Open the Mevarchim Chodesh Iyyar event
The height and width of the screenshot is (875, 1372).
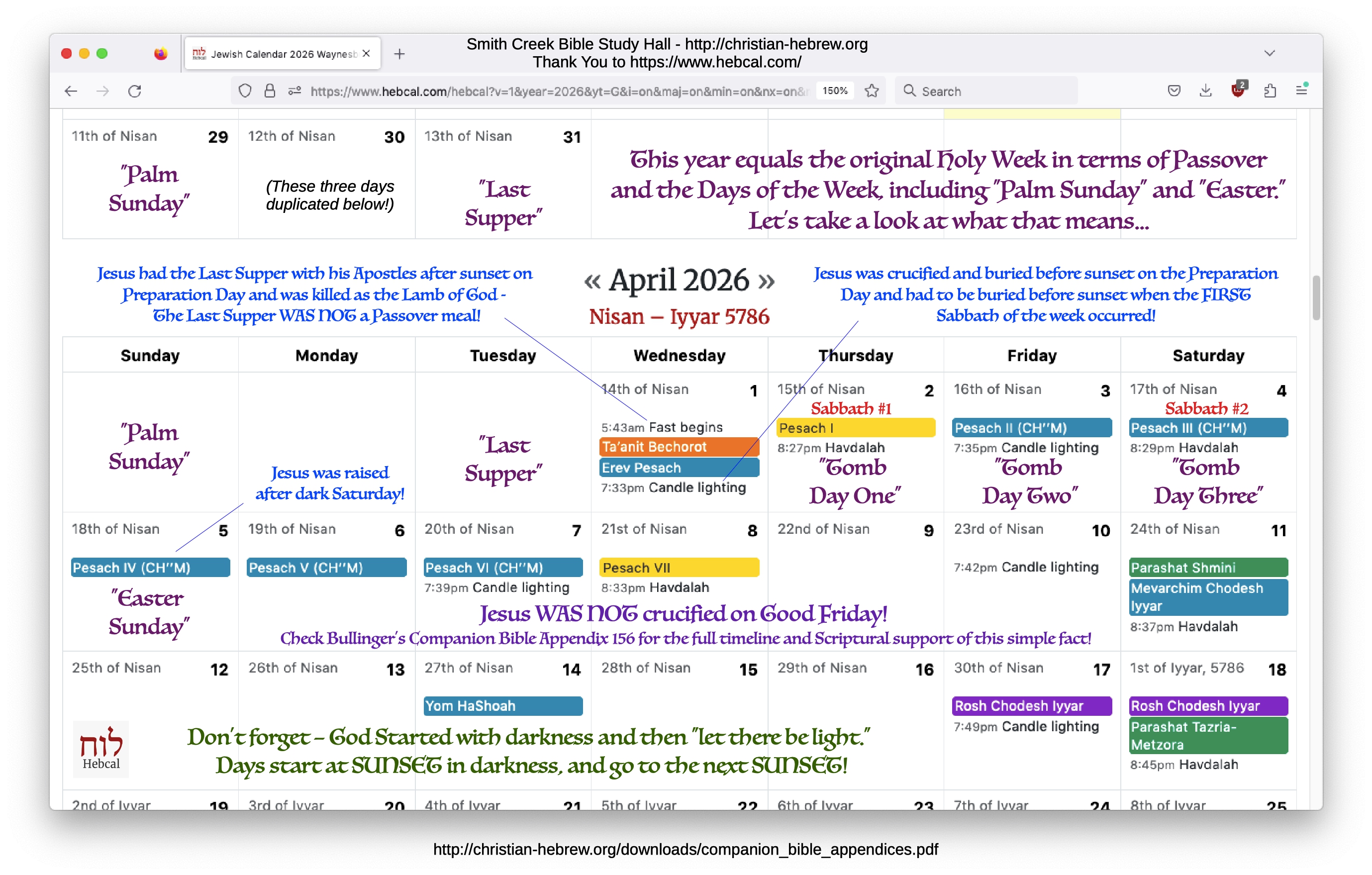coord(1208,597)
